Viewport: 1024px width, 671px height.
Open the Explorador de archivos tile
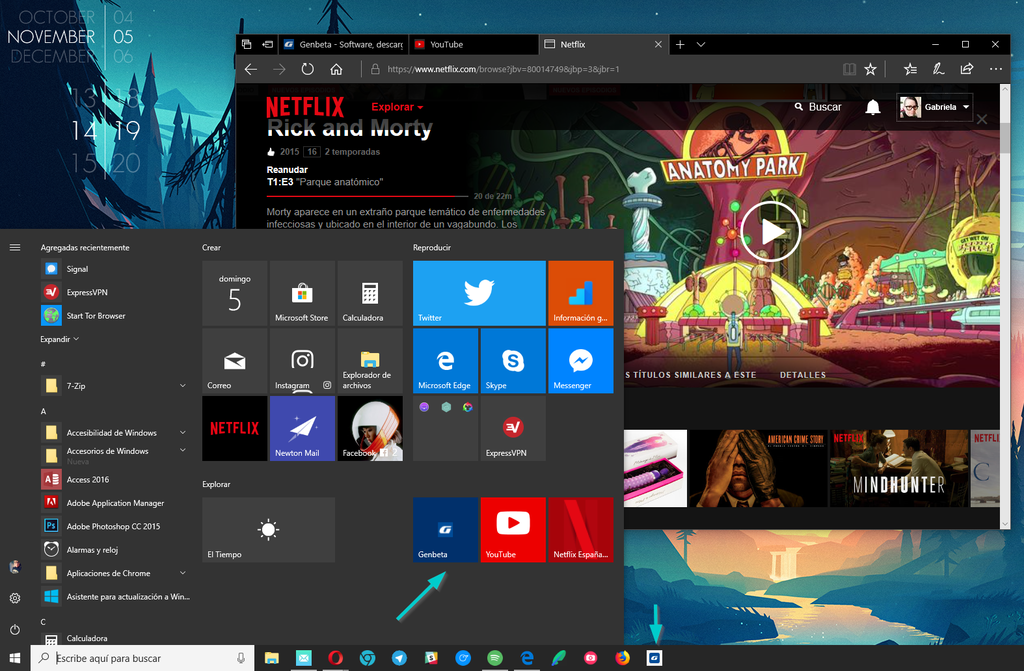coord(370,361)
